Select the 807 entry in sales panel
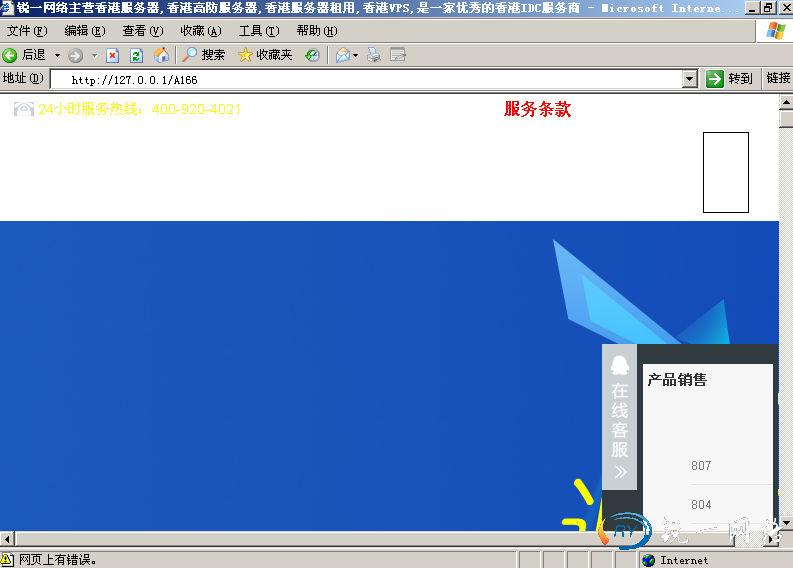793x568 pixels. (x=701, y=465)
